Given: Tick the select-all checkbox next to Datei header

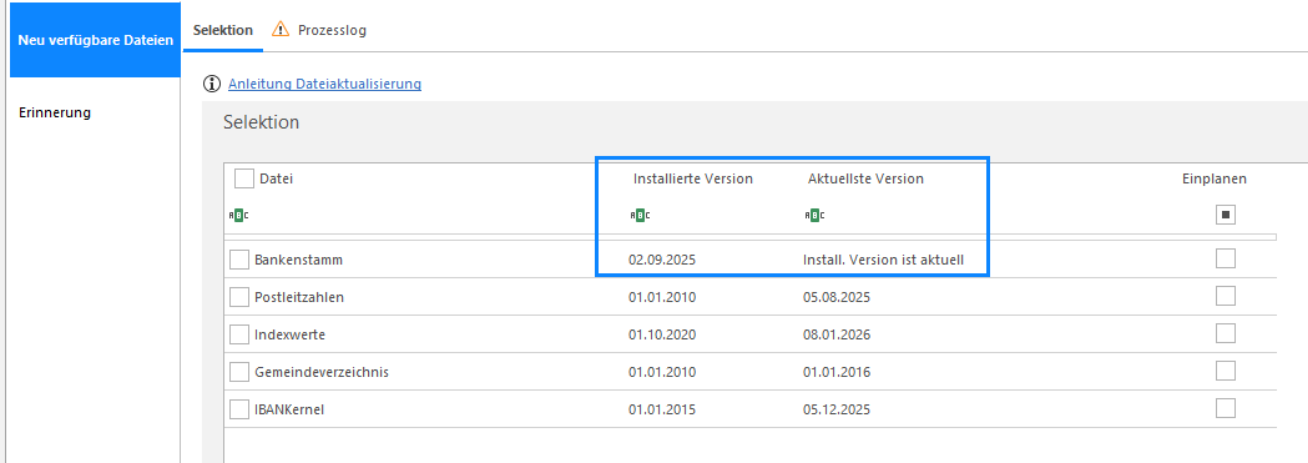Looking at the screenshot, I should [x=244, y=178].
